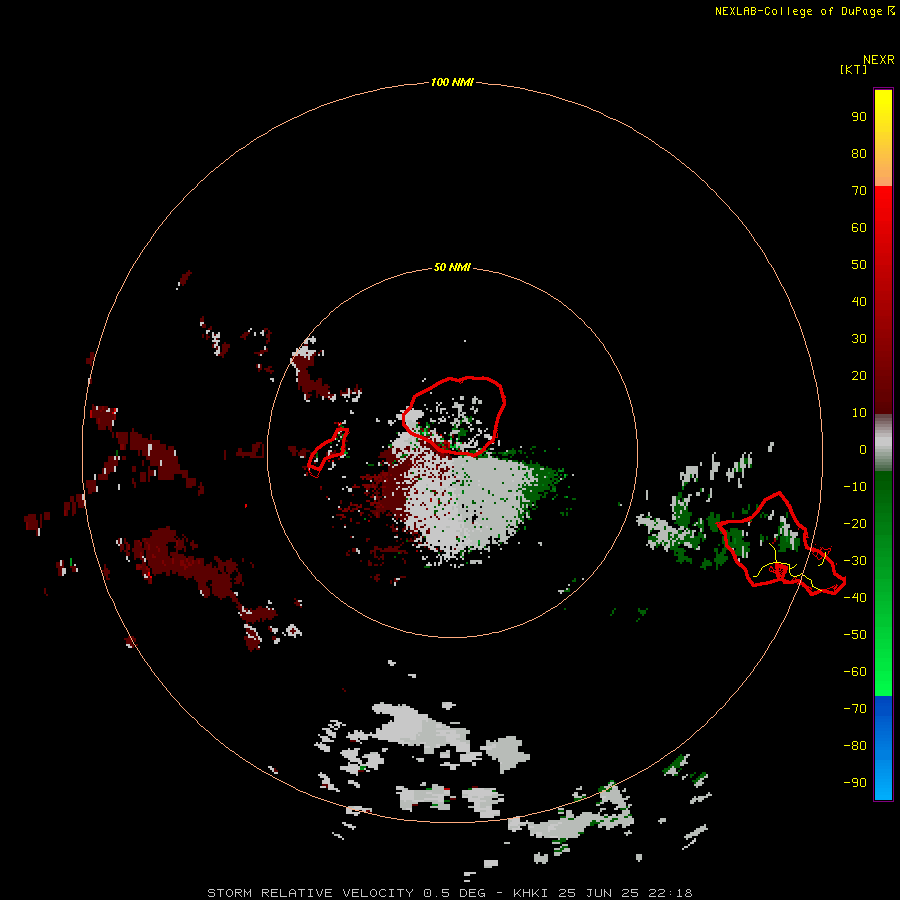The width and height of the screenshot is (900, 900).
Task: Click the Storm Relative Velocity caption at bottom
Action: [x=450, y=893]
